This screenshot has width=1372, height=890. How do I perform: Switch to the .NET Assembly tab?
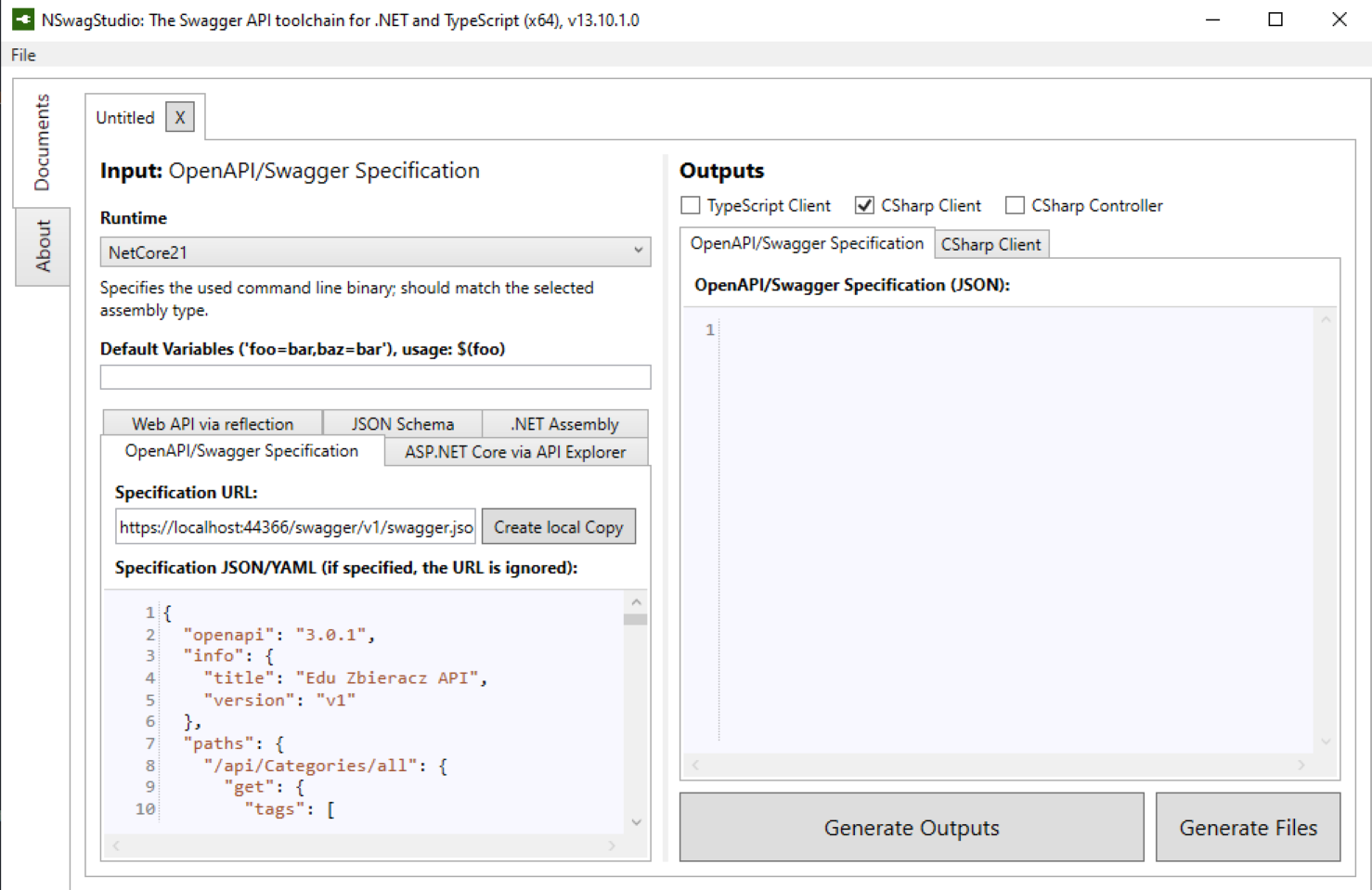point(564,424)
